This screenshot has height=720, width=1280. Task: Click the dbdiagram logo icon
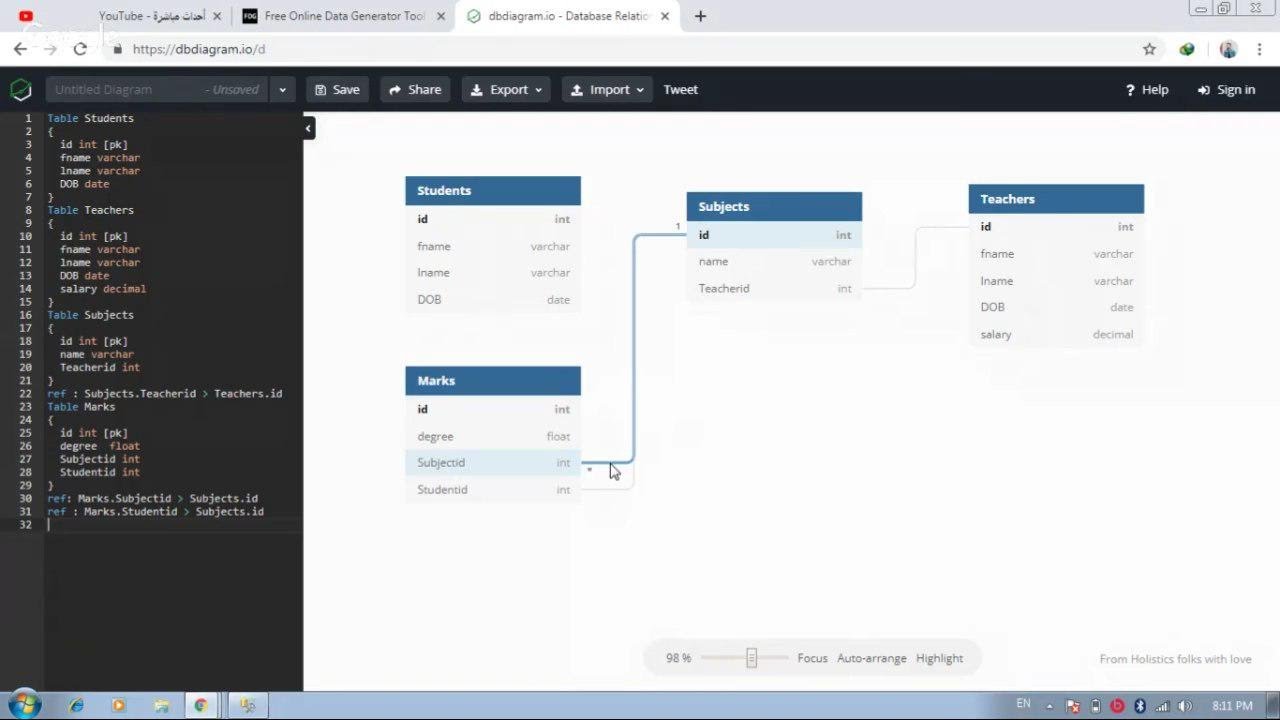pyautogui.click(x=21, y=90)
